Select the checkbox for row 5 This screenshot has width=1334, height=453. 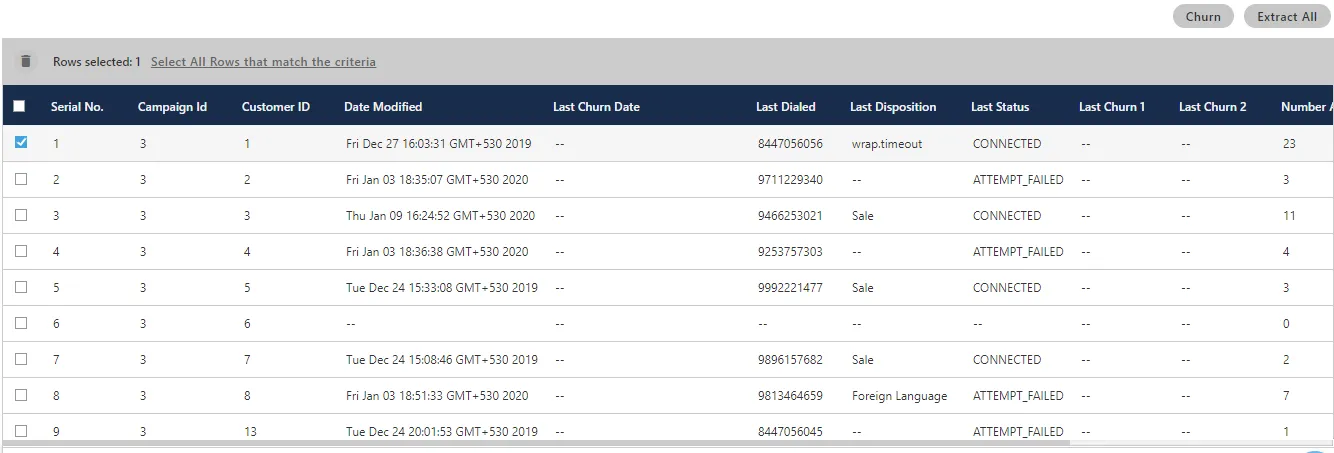pyautogui.click(x=21, y=287)
